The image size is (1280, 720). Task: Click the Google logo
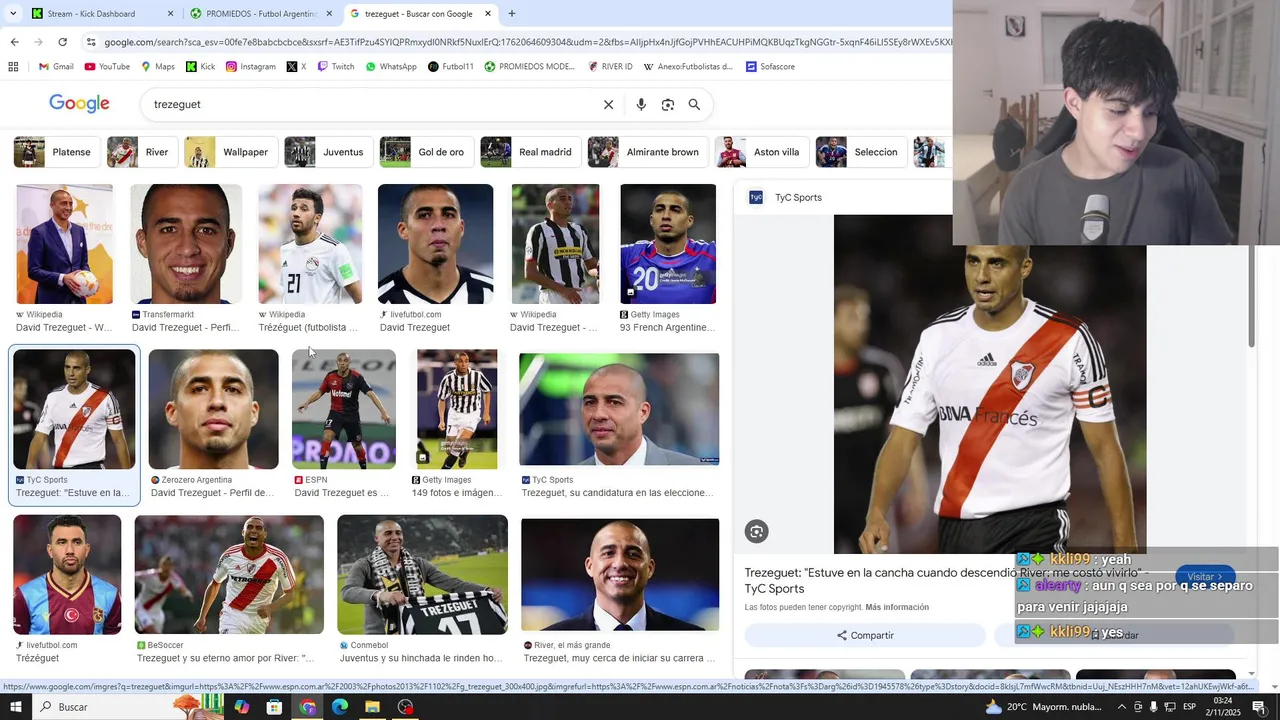79,104
